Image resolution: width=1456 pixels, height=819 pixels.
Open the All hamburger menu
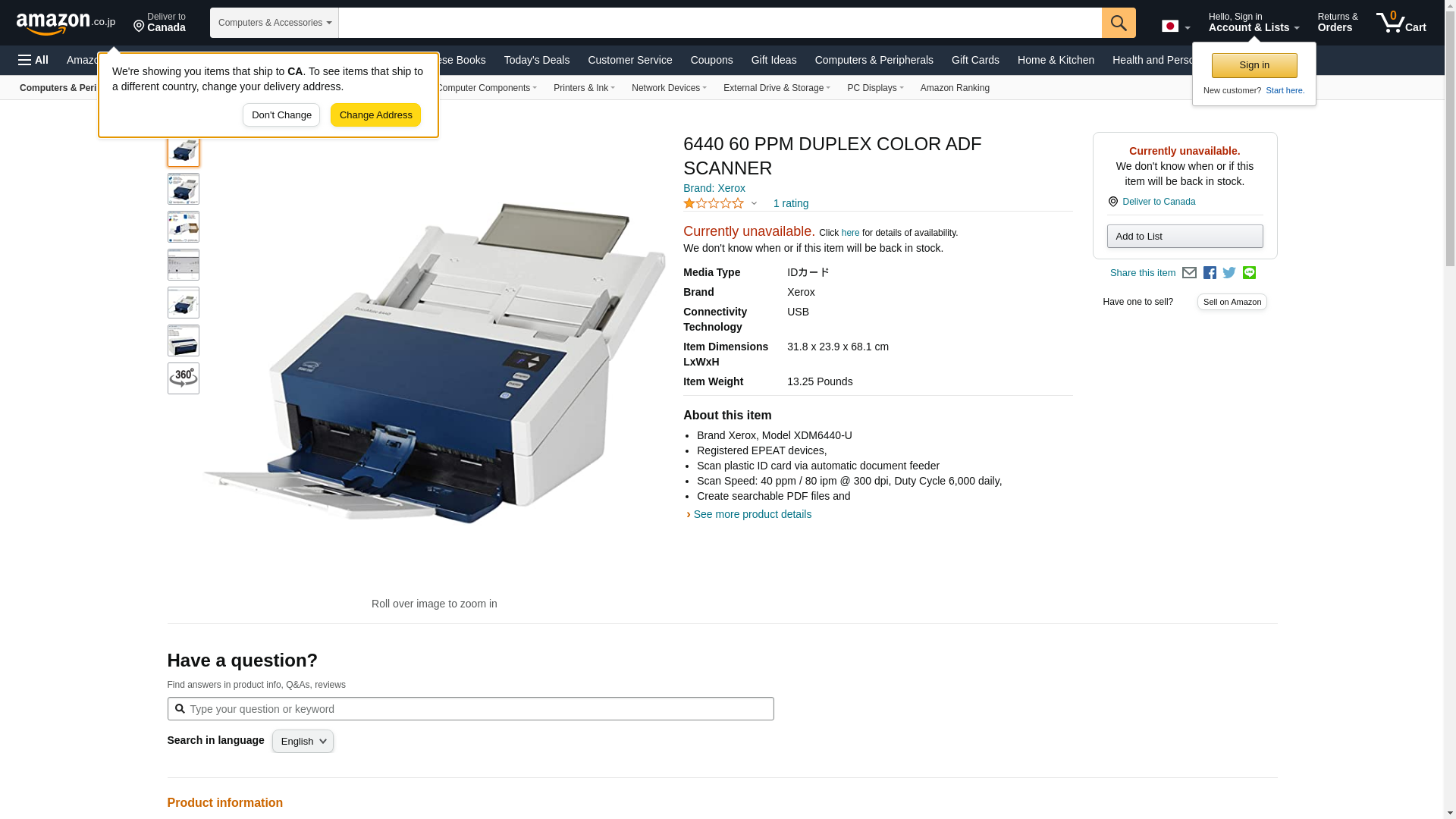pos(33,60)
